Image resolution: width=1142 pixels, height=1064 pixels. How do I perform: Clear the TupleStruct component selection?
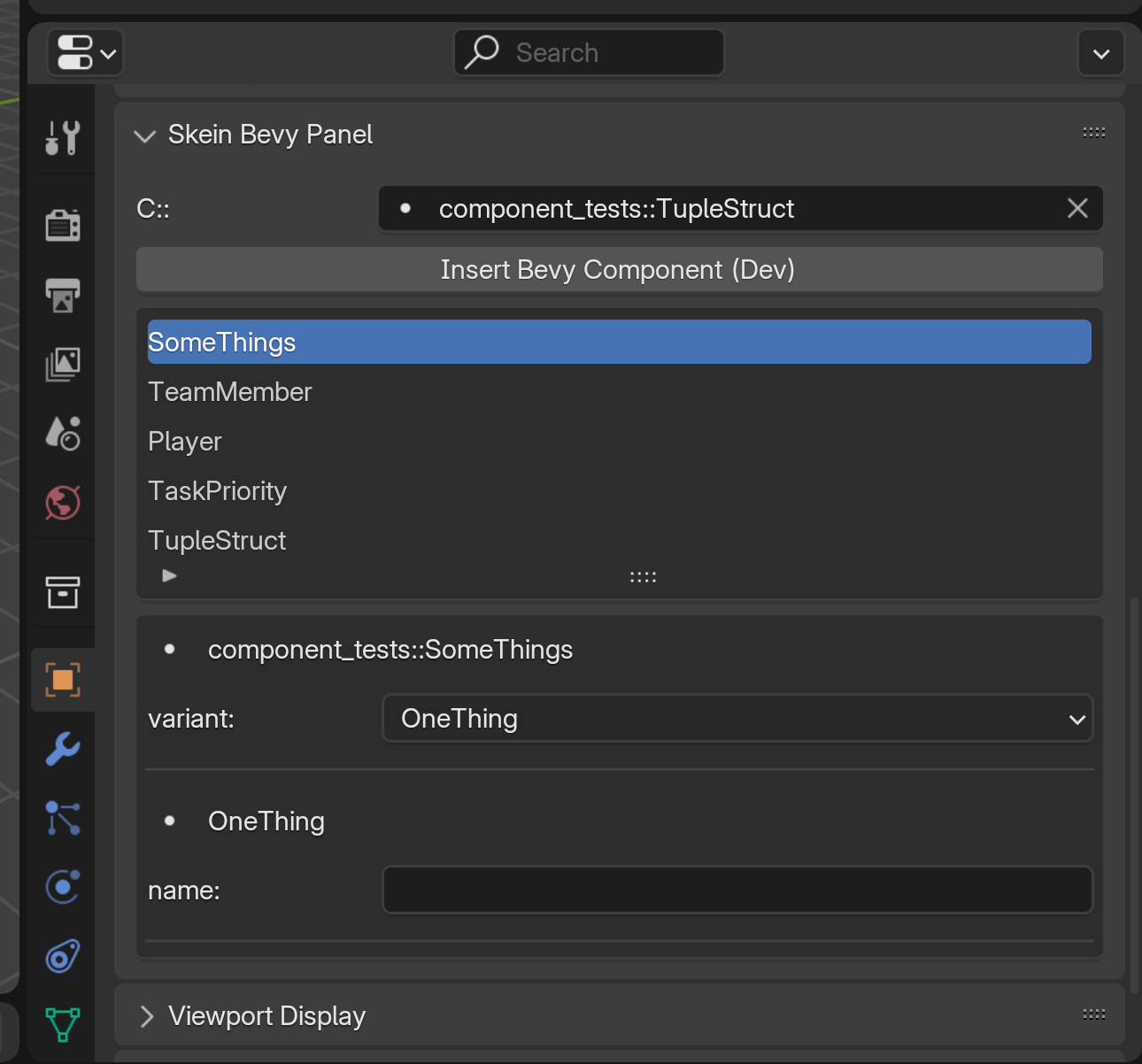tap(1077, 209)
